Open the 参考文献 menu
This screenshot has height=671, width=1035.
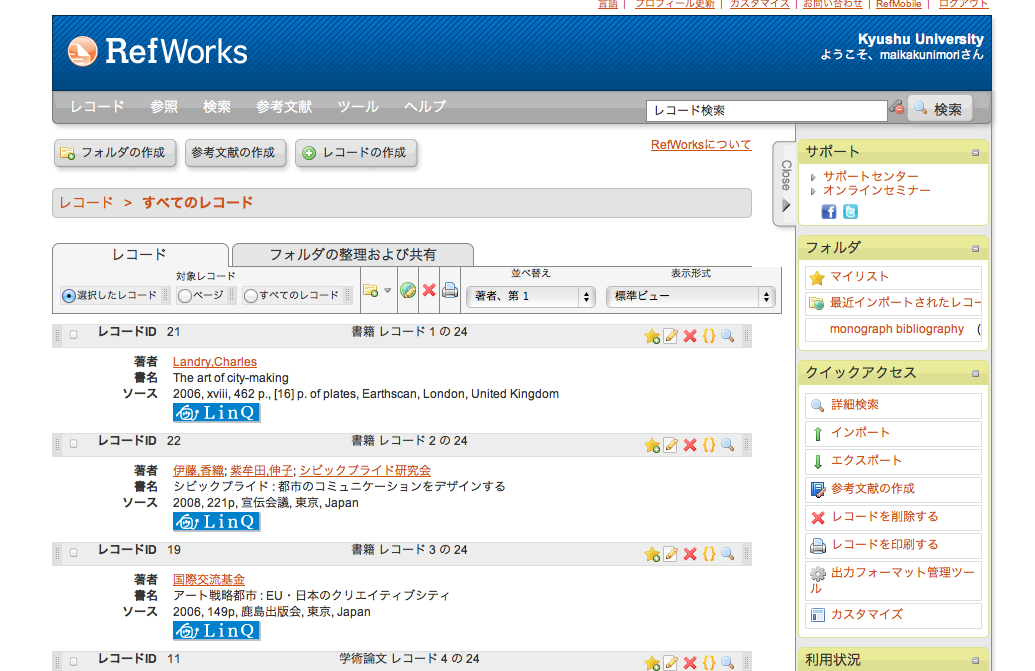284,107
